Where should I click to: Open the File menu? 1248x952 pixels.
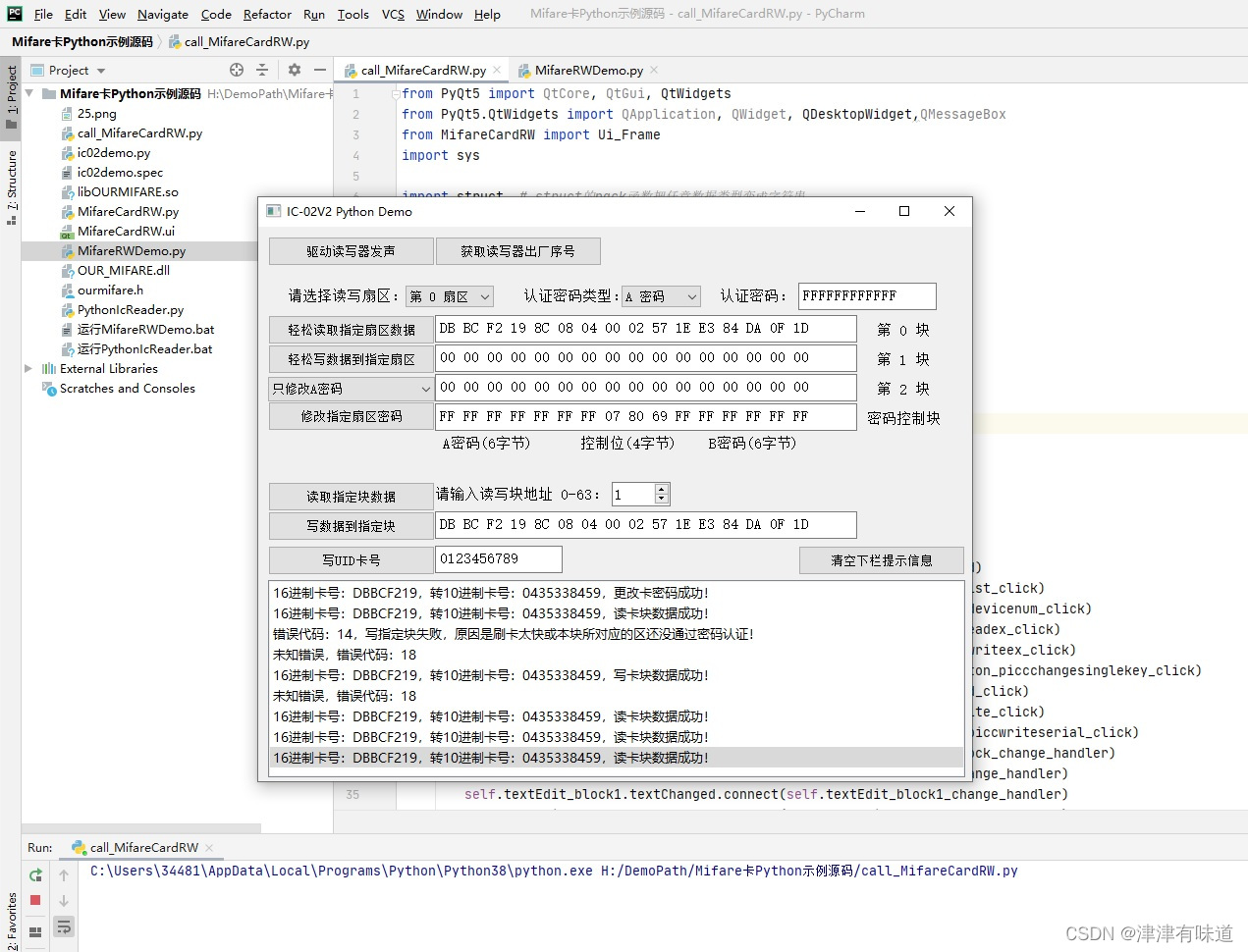tap(43, 14)
